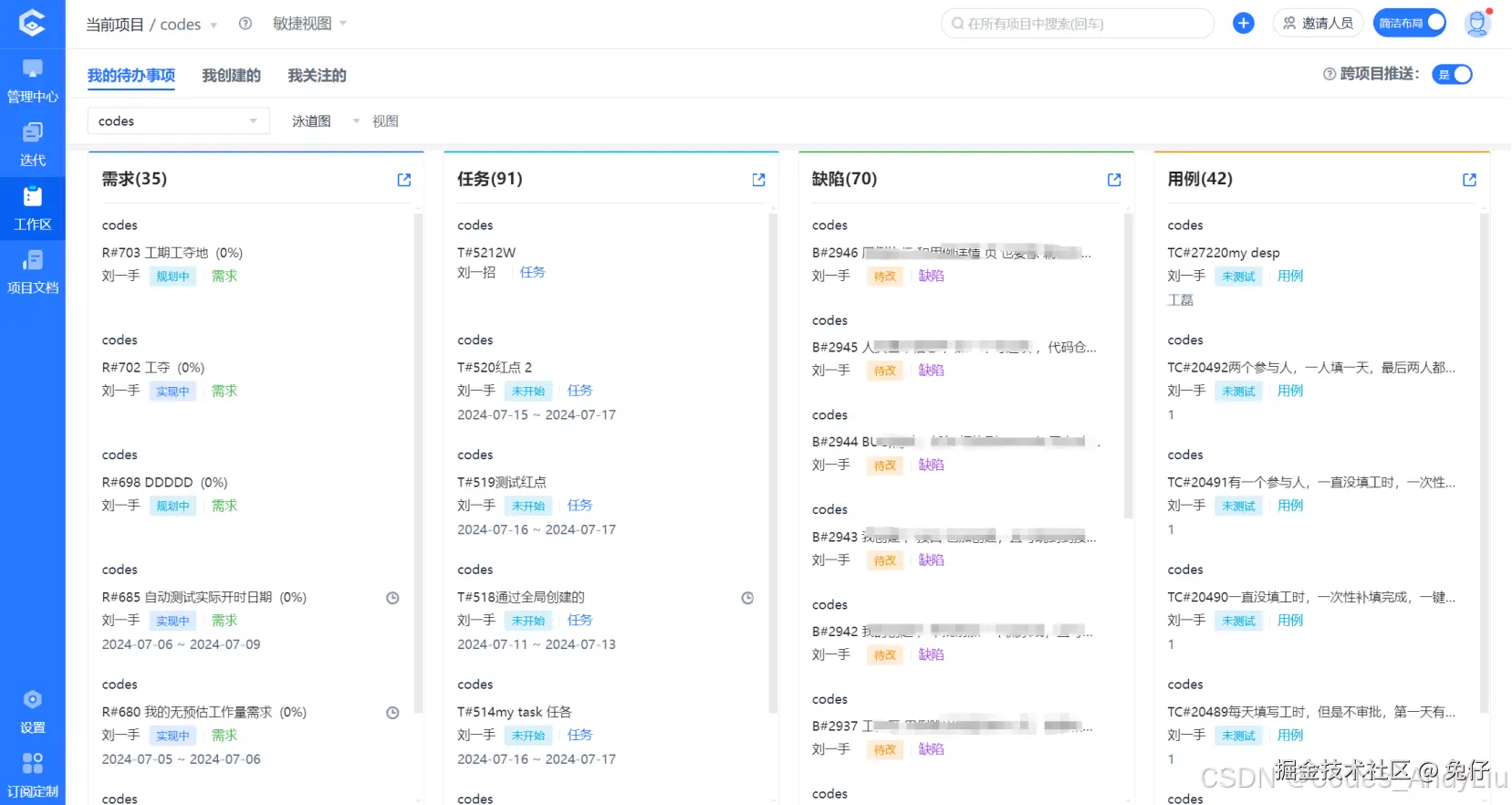This screenshot has width=1512, height=805.
Task: Open 任务(91) column in new window
Action: pos(758,180)
